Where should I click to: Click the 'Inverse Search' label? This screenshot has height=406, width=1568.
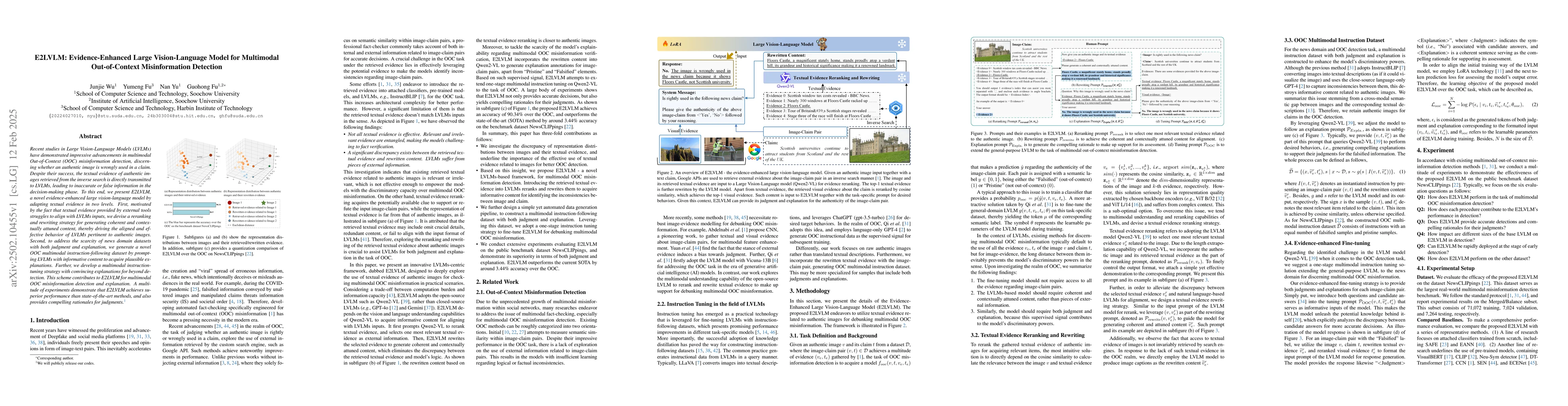(x=881, y=123)
